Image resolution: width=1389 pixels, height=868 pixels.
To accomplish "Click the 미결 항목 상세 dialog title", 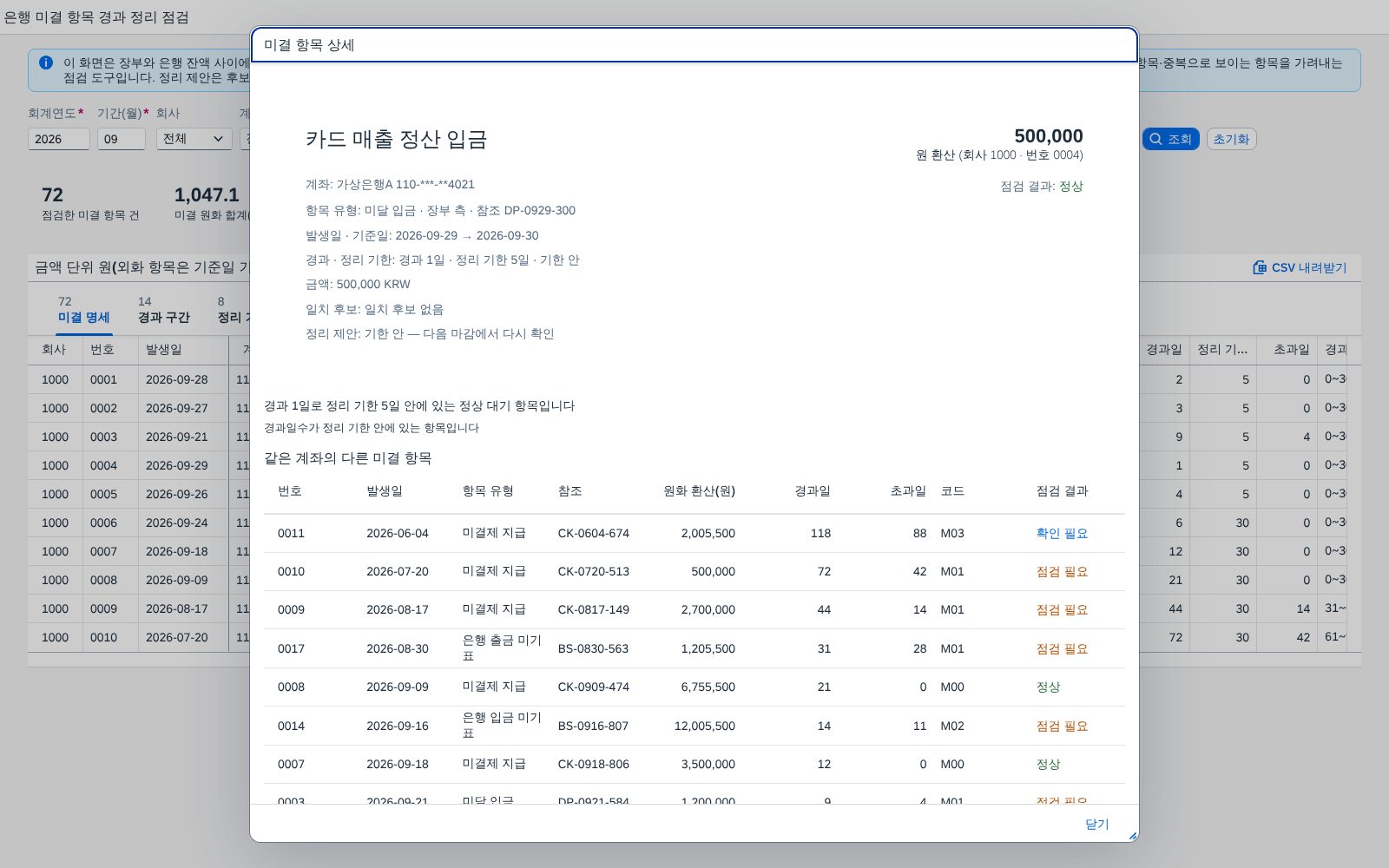I will pyautogui.click(x=309, y=45).
